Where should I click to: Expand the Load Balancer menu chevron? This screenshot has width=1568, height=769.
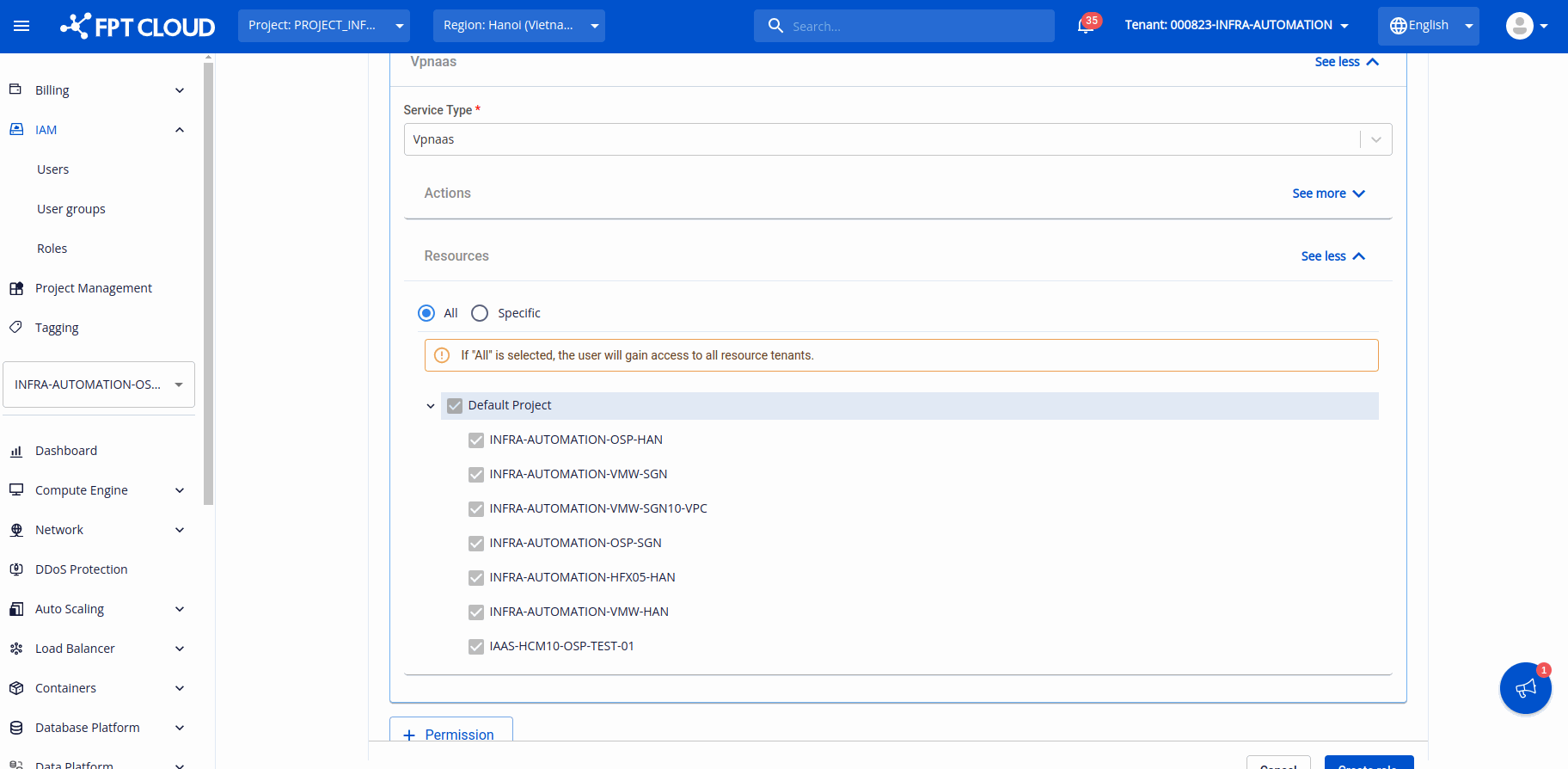pyautogui.click(x=180, y=649)
